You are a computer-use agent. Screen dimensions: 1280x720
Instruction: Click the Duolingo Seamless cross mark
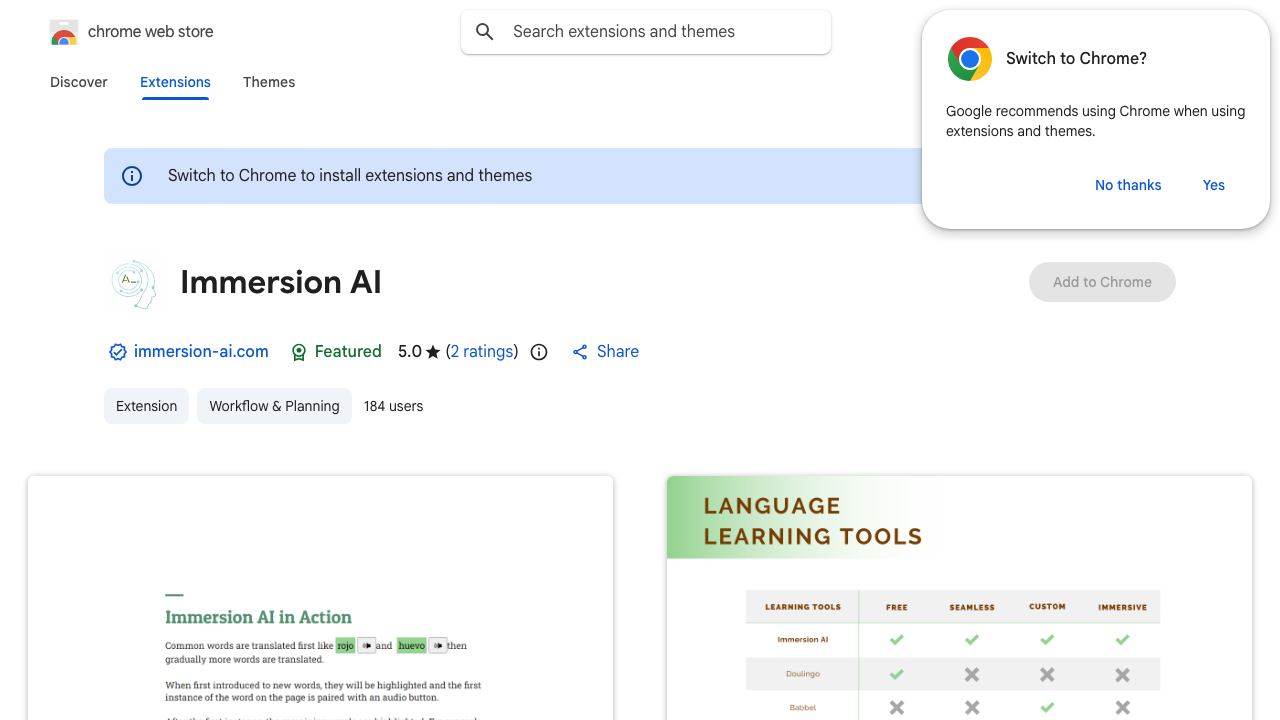coord(972,675)
